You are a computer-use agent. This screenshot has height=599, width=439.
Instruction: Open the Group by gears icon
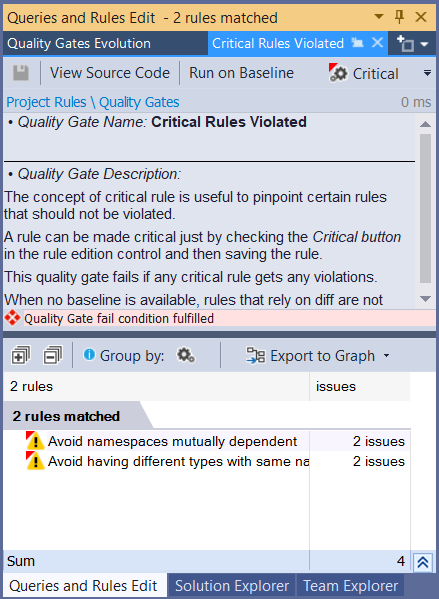click(186, 355)
